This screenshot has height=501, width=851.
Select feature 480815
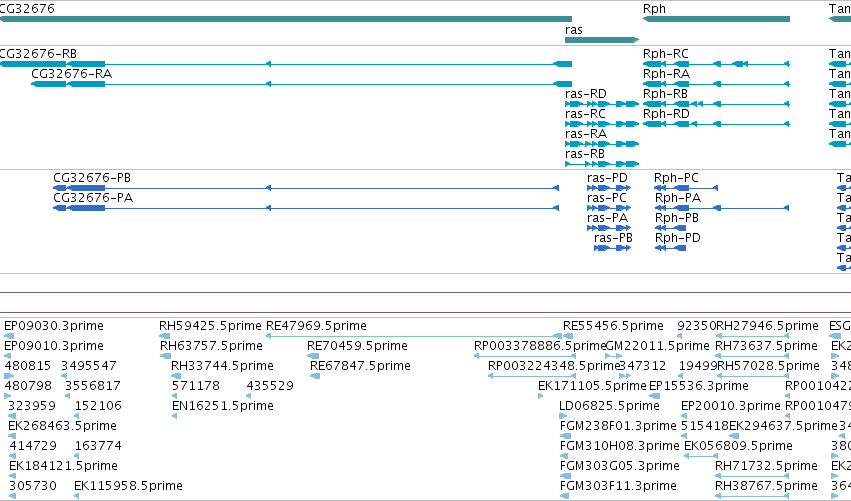click(x=28, y=366)
